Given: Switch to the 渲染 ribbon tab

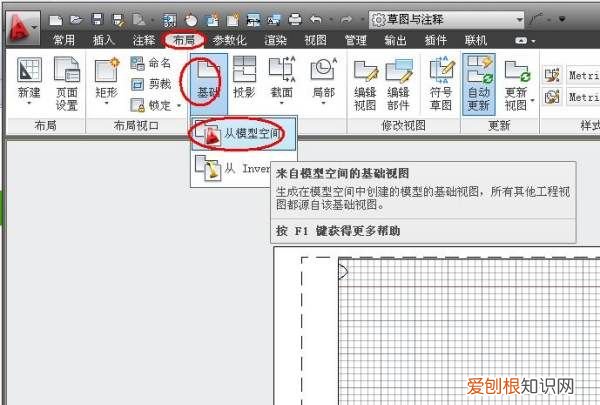Looking at the screenshot, I should point(276,40).
